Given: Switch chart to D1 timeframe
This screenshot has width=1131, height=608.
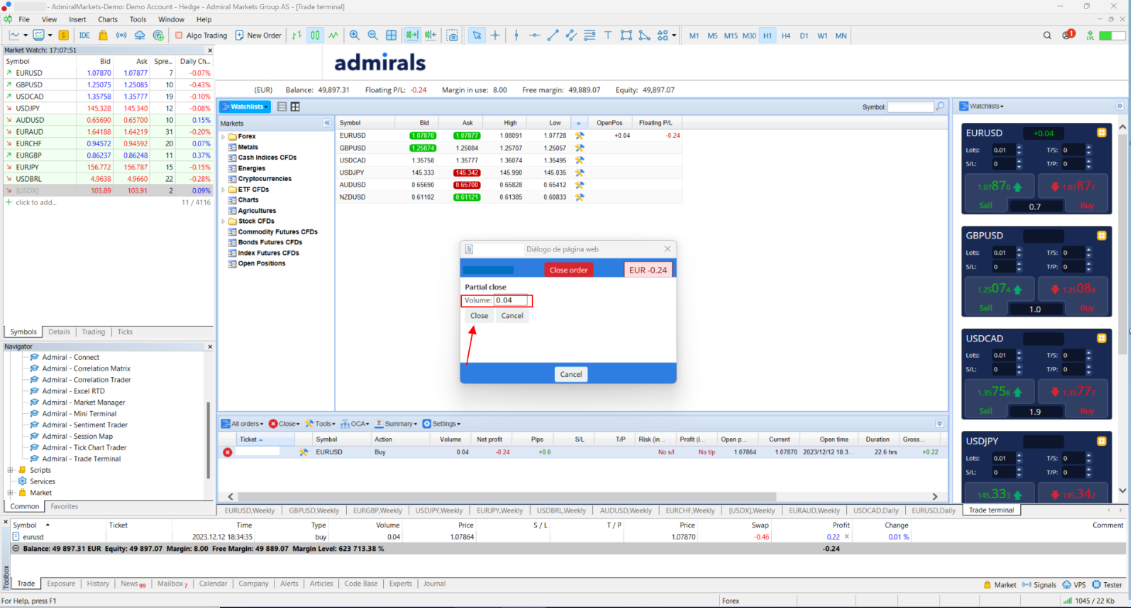Looking at the screenshot, I should tap(804, 35).
